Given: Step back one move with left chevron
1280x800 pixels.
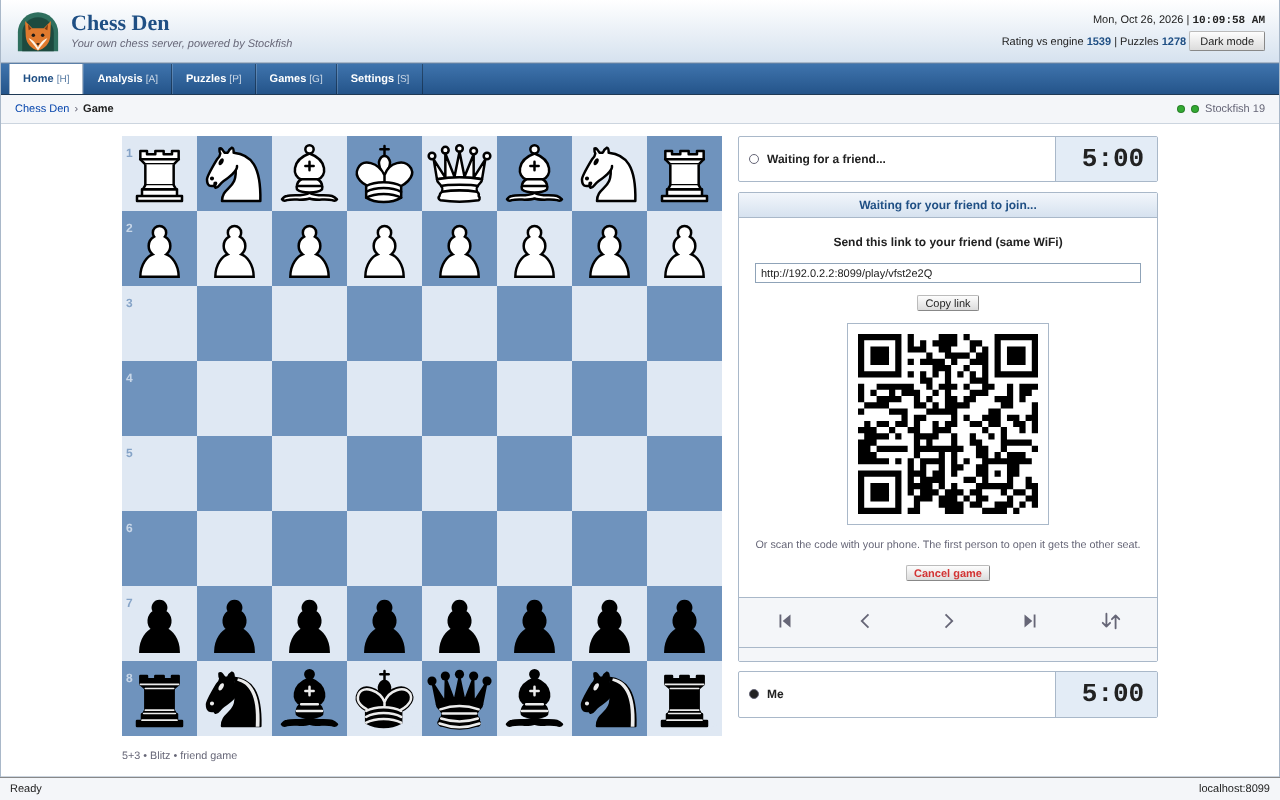Looking at the screenshot, I should point(866,621).
